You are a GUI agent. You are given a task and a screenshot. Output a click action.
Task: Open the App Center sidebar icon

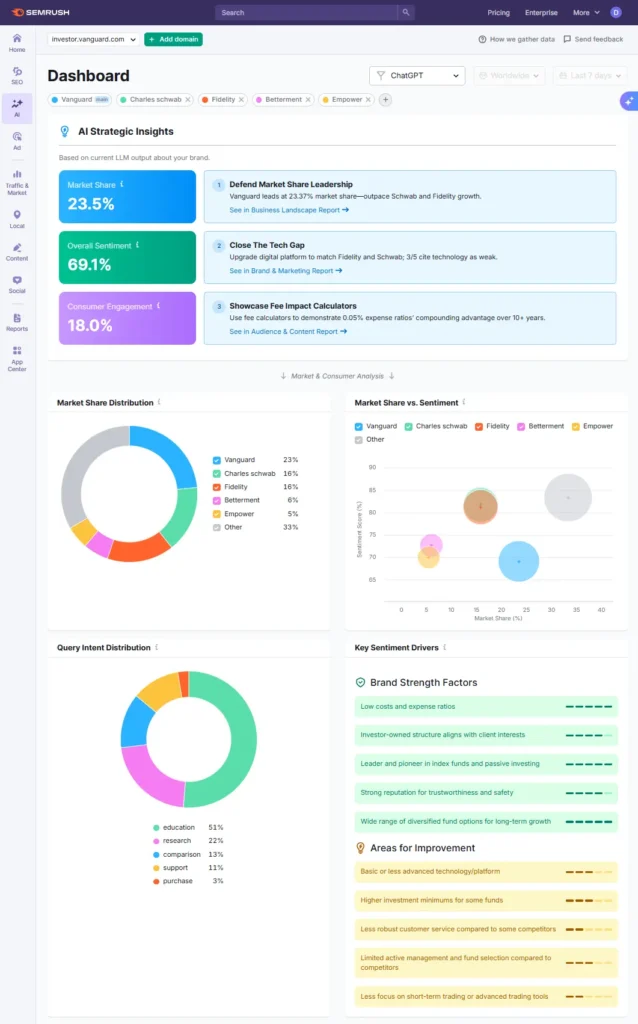17,359
